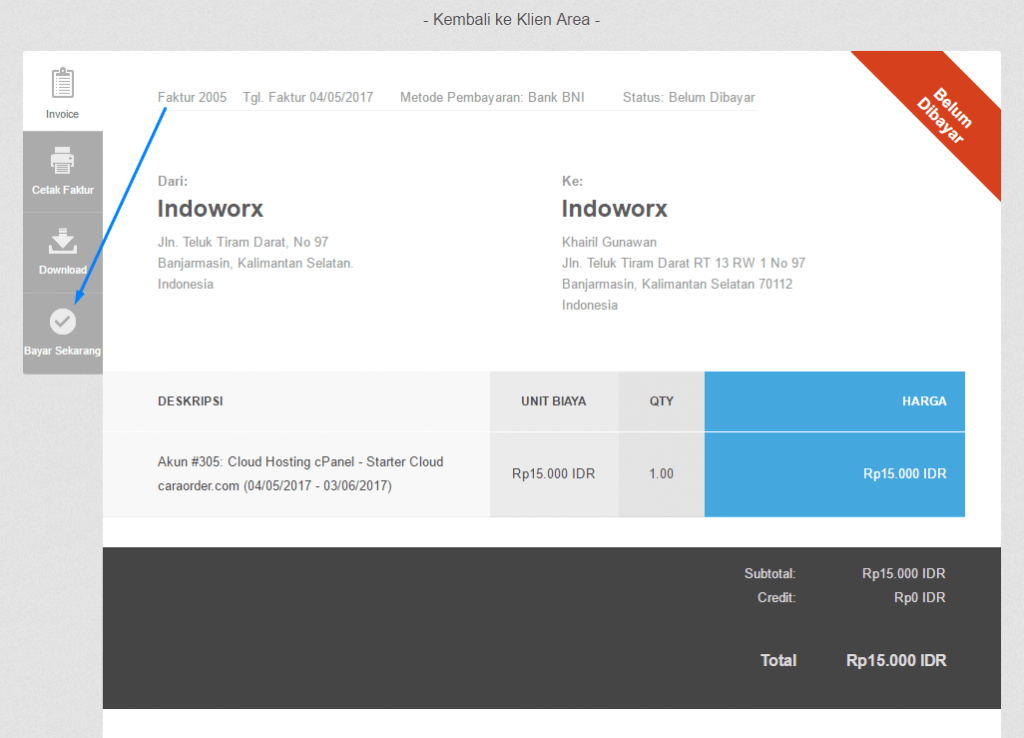This screenshot has width=1024, height=738.
Task: Click the HARGA column header
Action: pyautogui.click(x=924, y=401)
